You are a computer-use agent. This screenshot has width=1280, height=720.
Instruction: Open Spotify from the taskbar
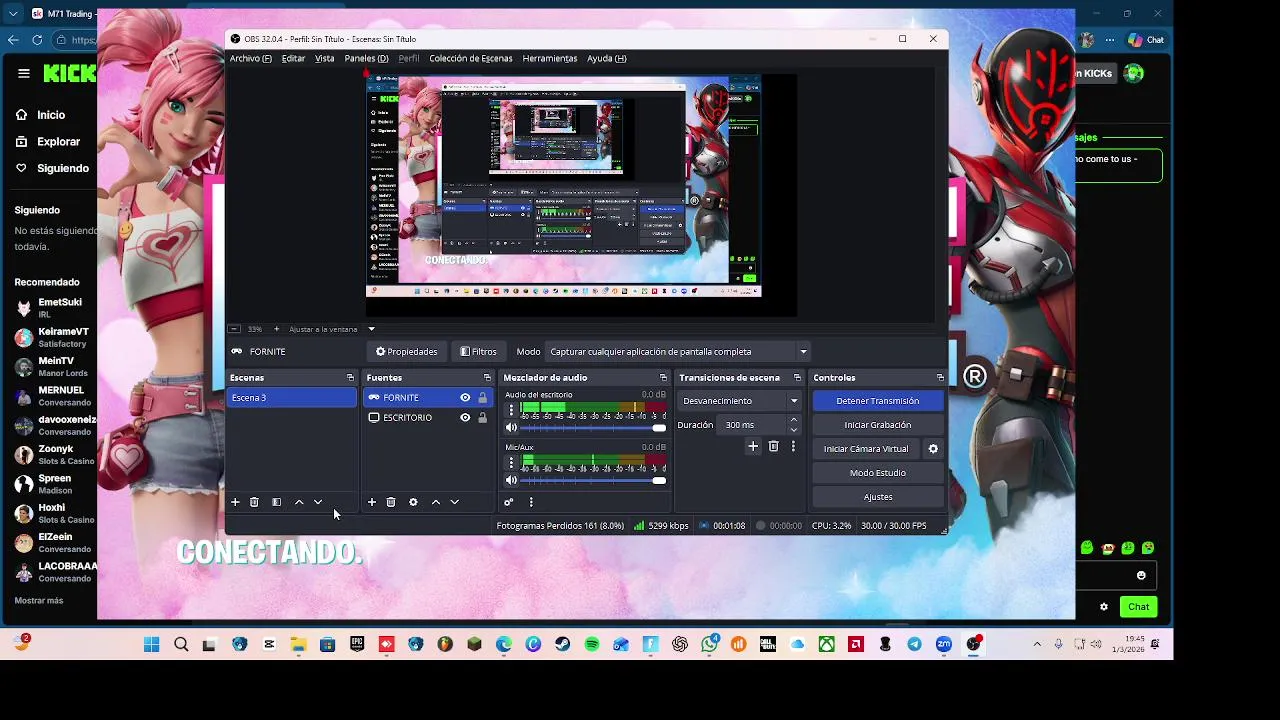pos(592,645)
